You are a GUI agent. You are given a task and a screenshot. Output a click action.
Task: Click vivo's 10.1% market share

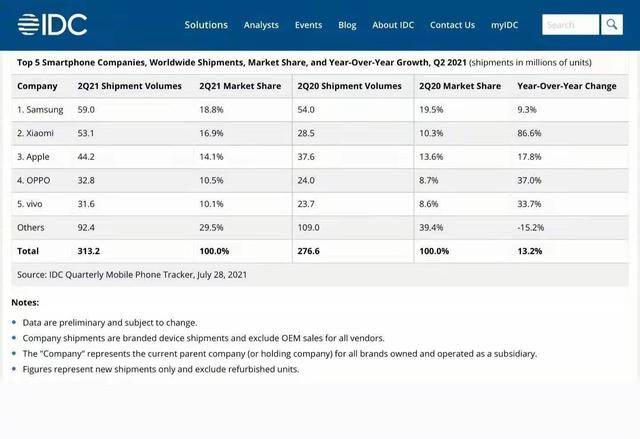pyautogui.click(x=211, y=204)
